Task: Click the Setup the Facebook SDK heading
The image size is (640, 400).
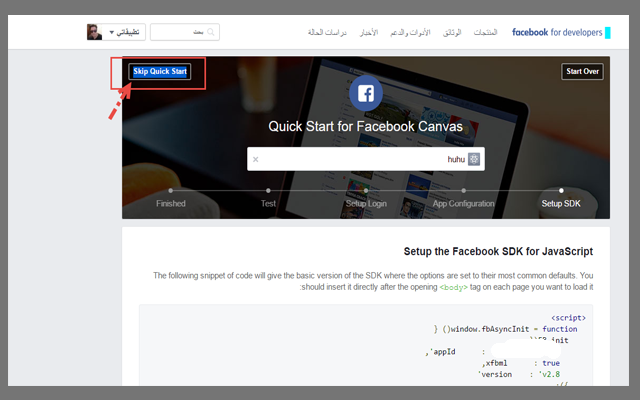Action: tap(498, 251)
